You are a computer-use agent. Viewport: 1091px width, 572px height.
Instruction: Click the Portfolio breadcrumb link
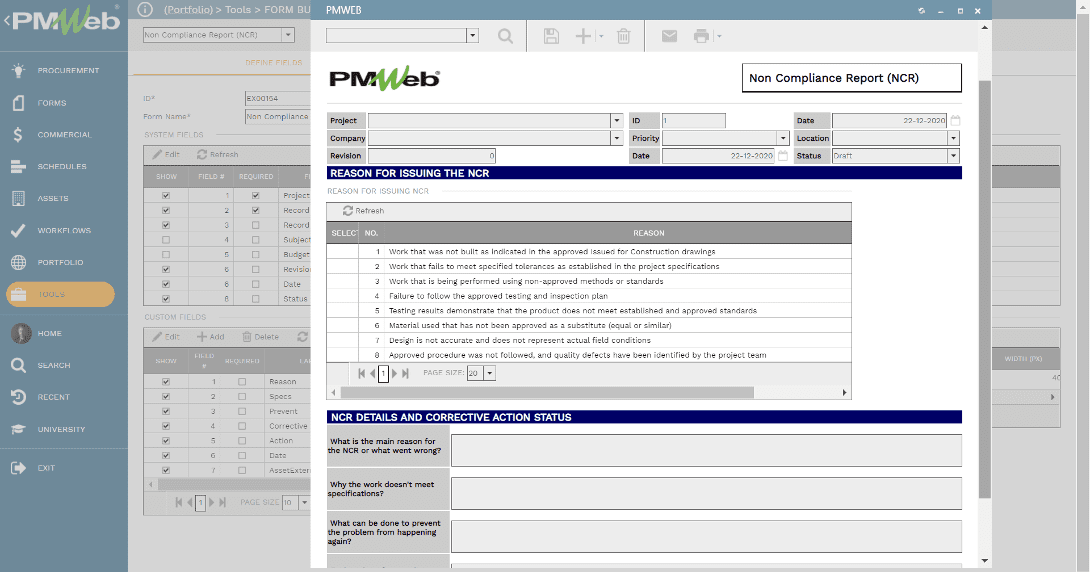[x=189, y=10]
